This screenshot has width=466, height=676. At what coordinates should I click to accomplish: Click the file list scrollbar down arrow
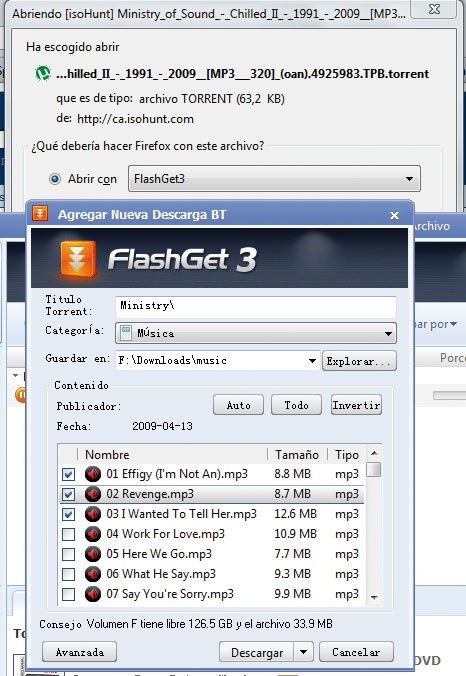click(x=374, y=597)
